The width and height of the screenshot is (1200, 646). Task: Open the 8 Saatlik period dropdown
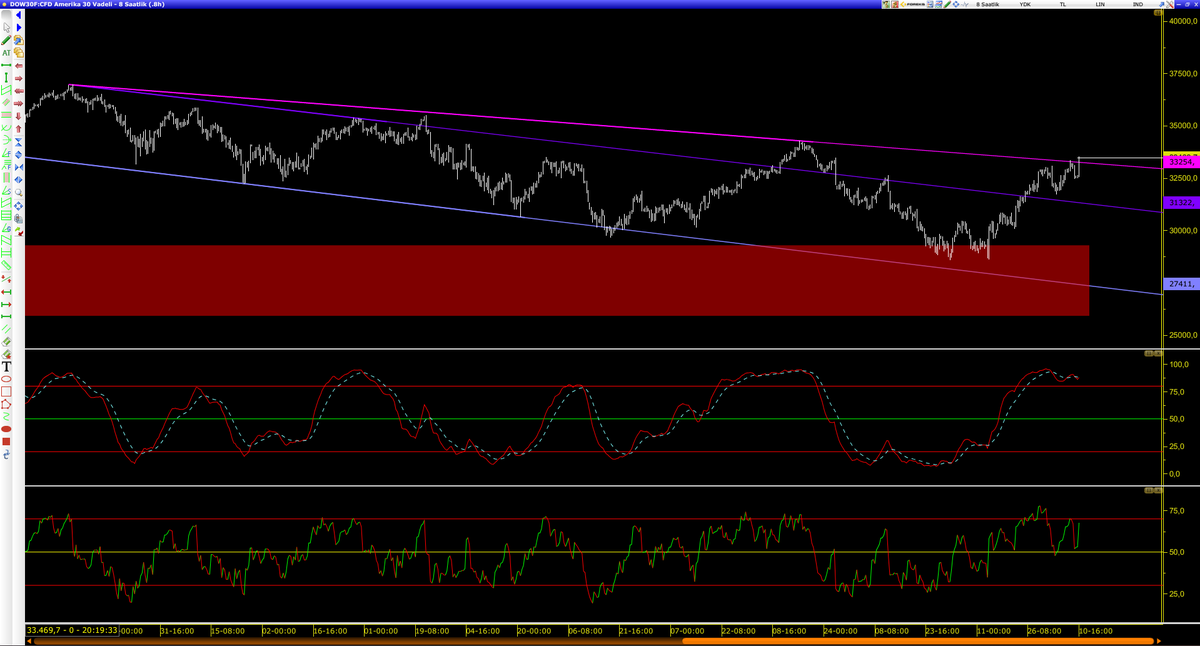pyautogui.click(x=988, y=5)
